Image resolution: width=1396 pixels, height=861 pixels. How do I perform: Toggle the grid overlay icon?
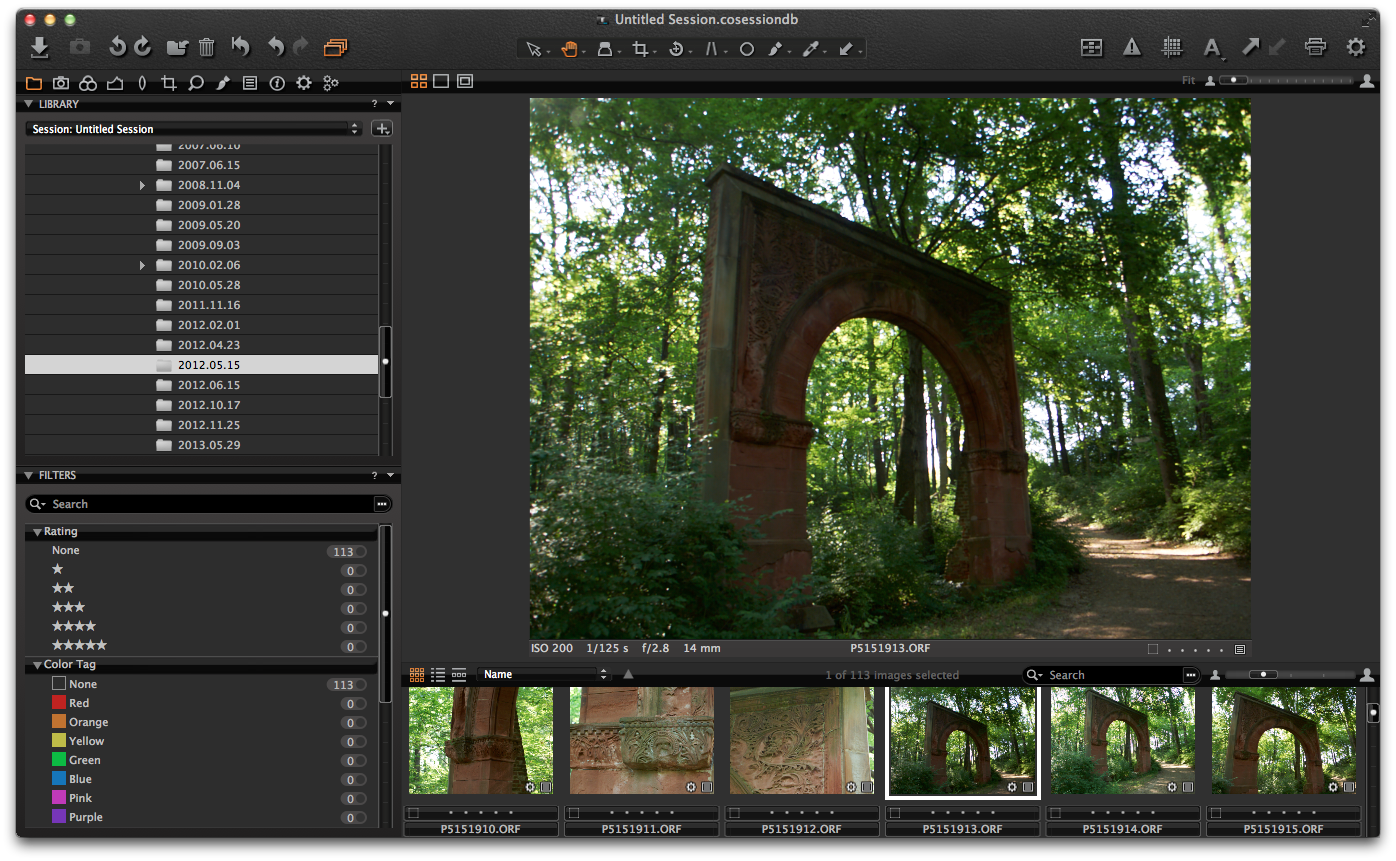pyautogui.click(x=1171, y=47)
